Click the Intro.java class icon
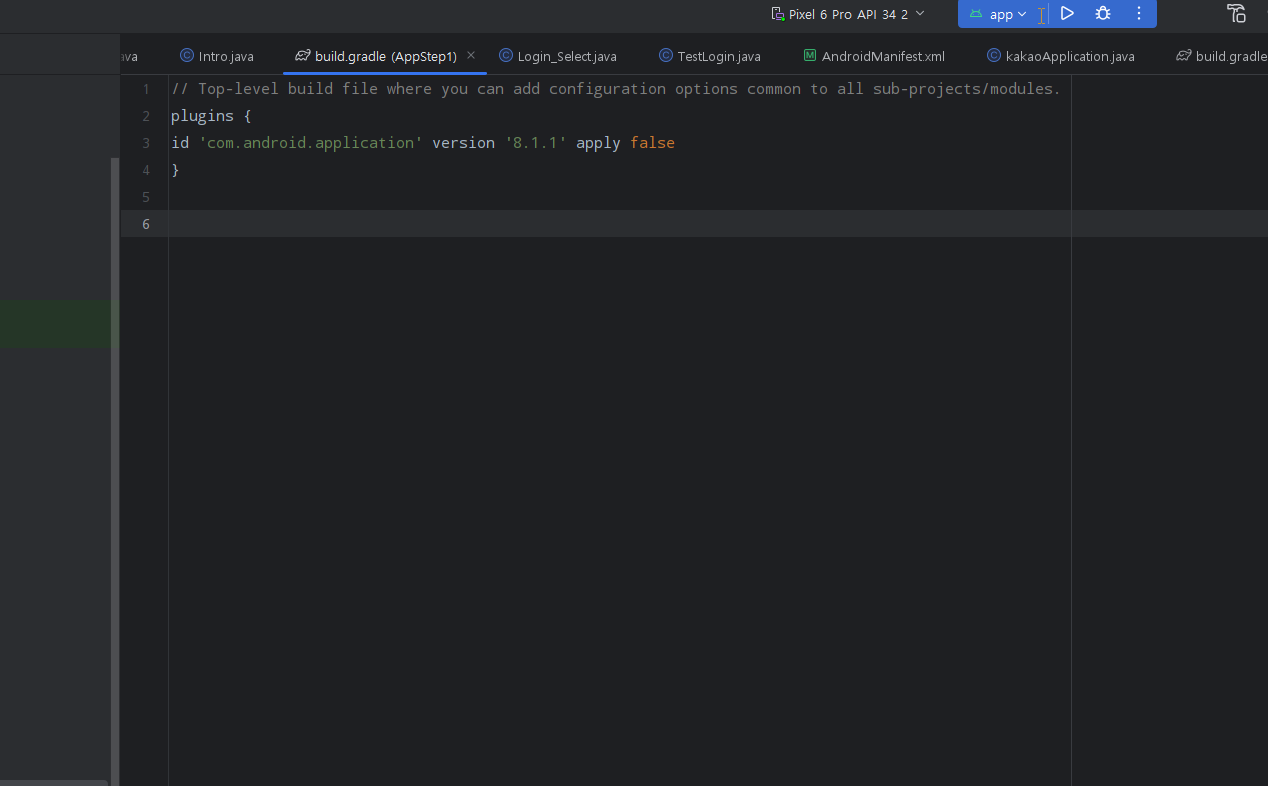 pyautogui.click(x=187, y=56)
